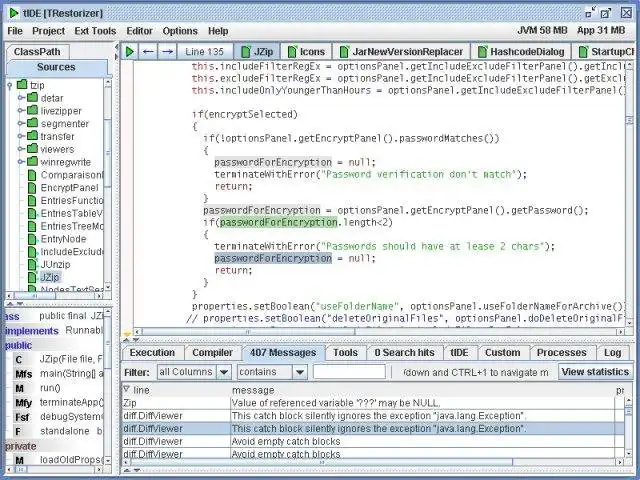
Task: Click the editor horizontal scrollbar thumb
Action: point(248,332)
